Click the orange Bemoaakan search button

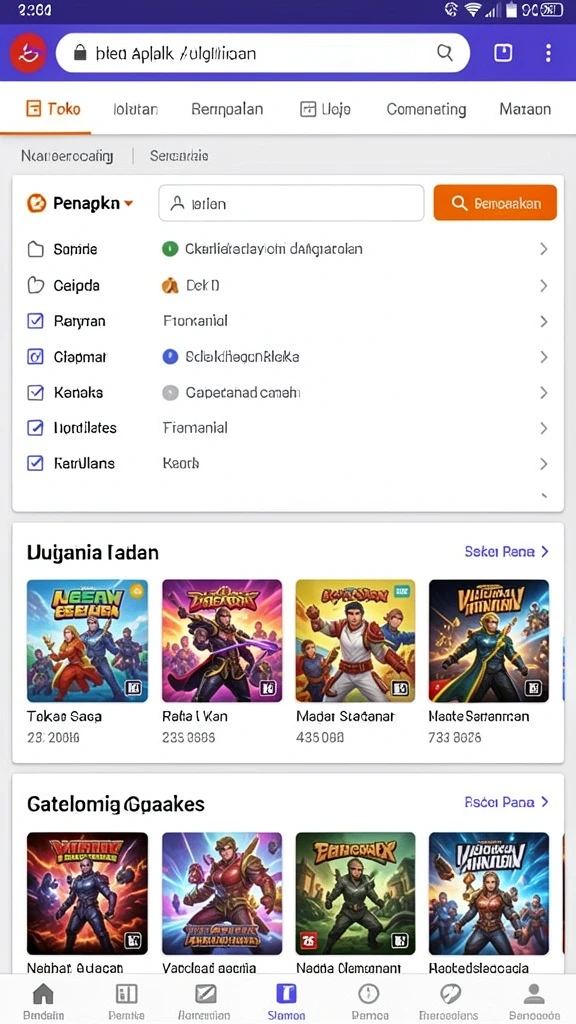495,203
